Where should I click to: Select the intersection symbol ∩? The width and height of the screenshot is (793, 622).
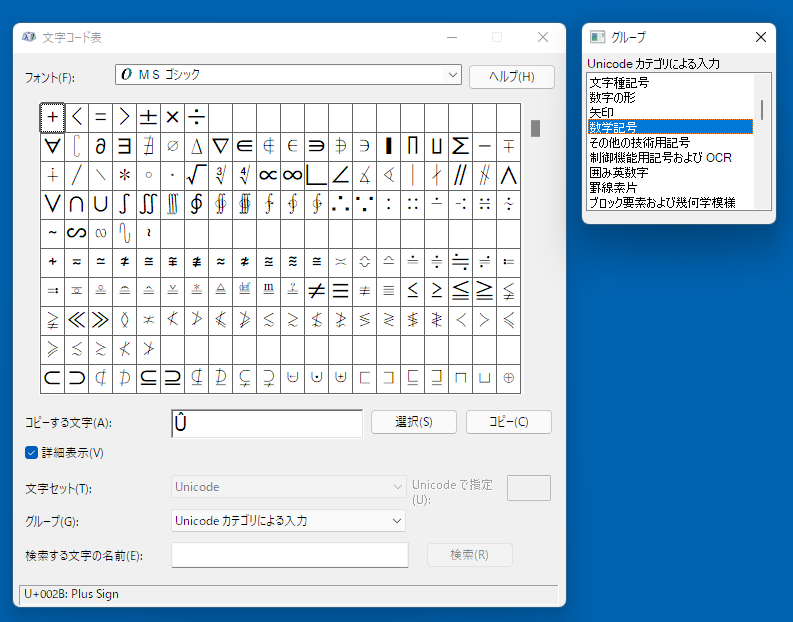point(76,204)
